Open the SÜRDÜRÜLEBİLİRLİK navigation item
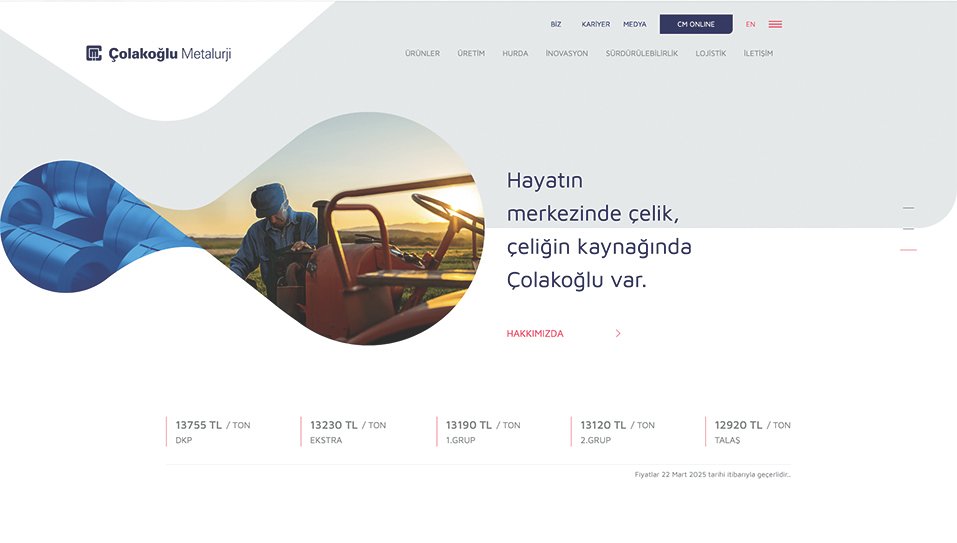 point(641,54)
